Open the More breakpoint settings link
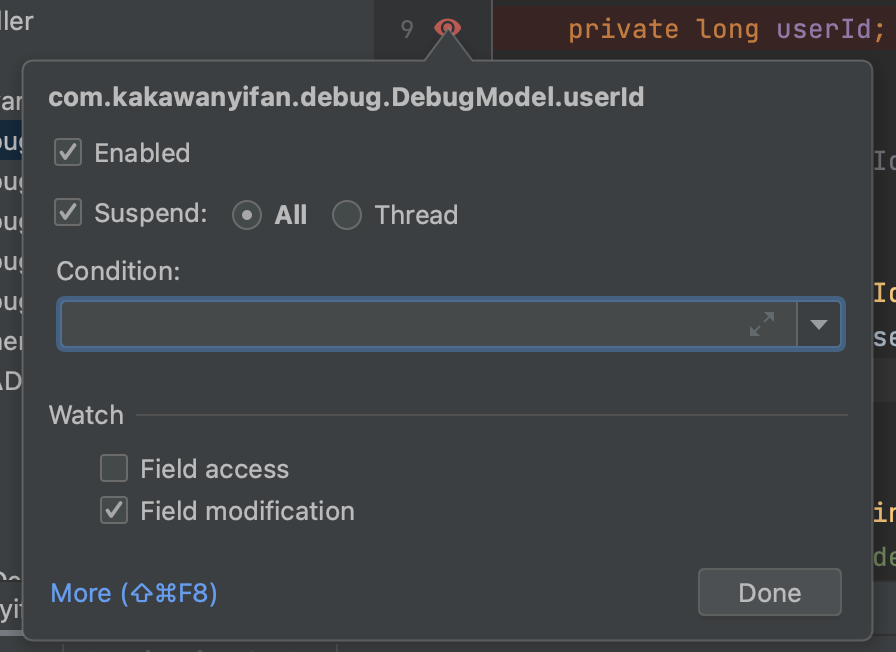This screenshot has height=652, width=896. tap(134, 594)
